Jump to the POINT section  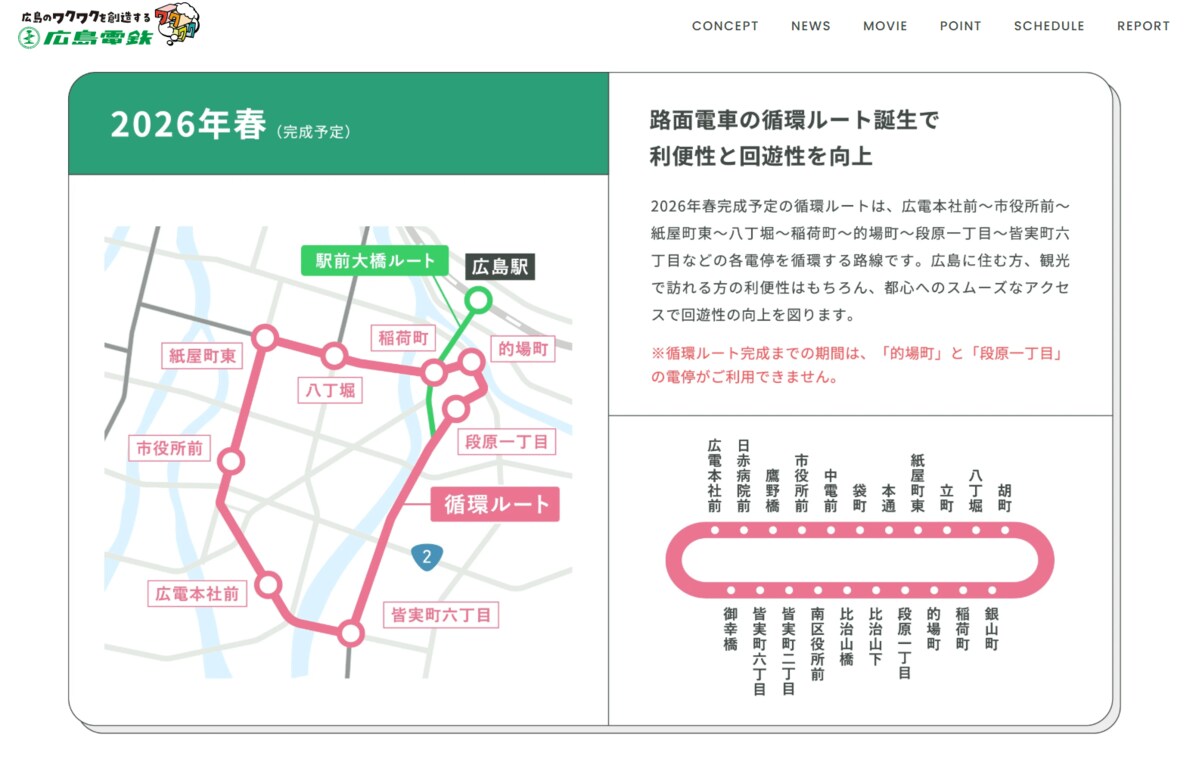tap(960, 26)
